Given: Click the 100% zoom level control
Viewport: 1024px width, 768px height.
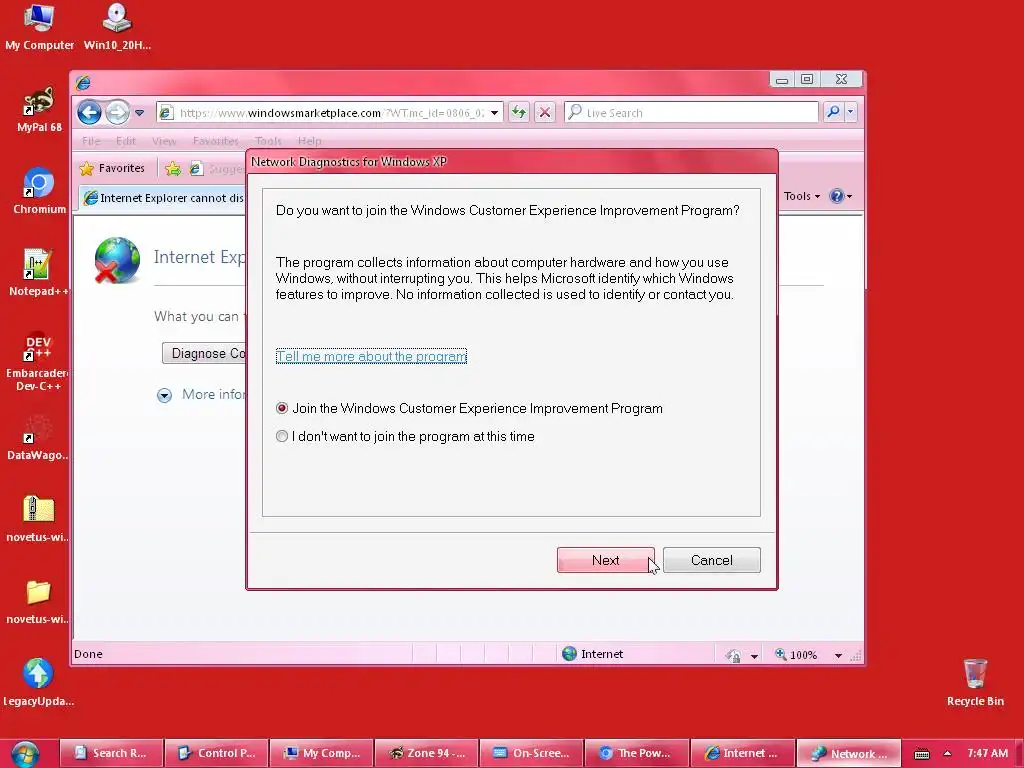Looking at the screenshot, I should point(803,655).
